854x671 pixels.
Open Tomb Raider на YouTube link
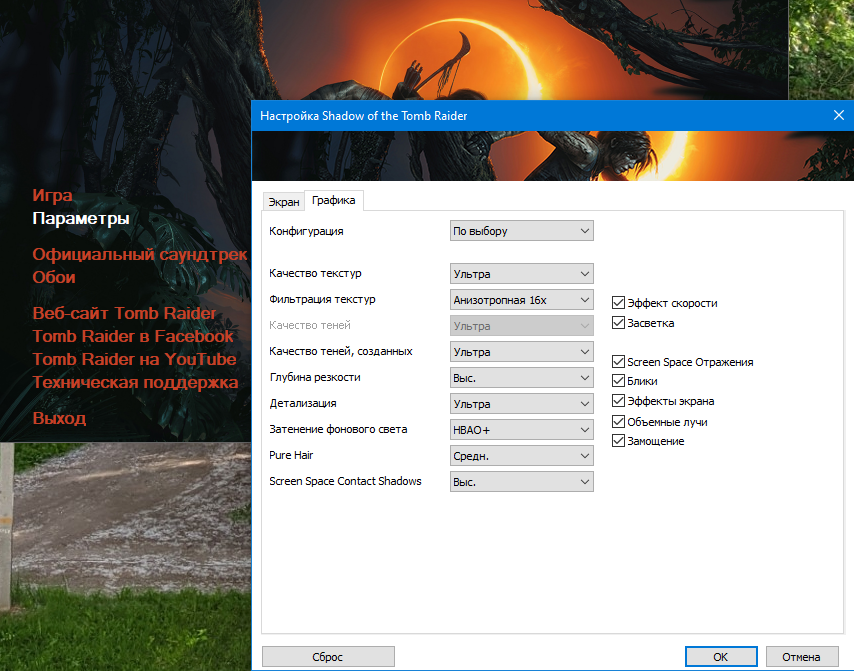pyautogui.click(x=134, y=359)
